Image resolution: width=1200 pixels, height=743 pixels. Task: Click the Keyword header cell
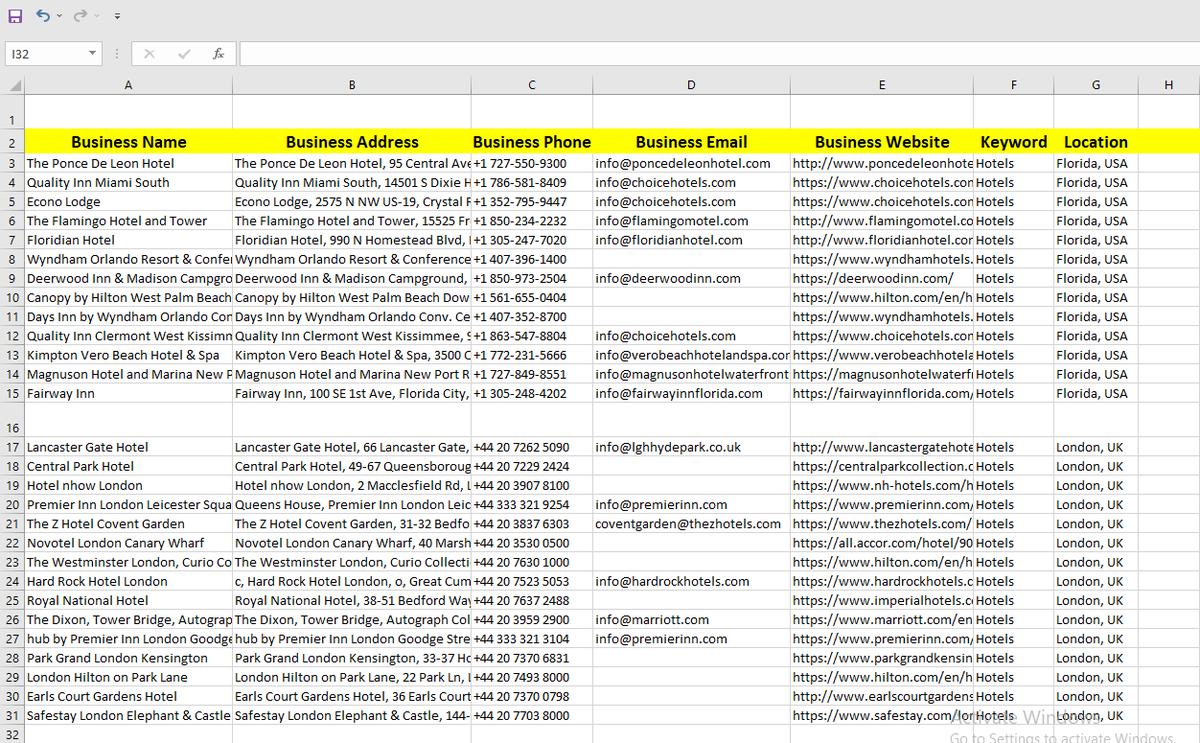point(1013,142)
